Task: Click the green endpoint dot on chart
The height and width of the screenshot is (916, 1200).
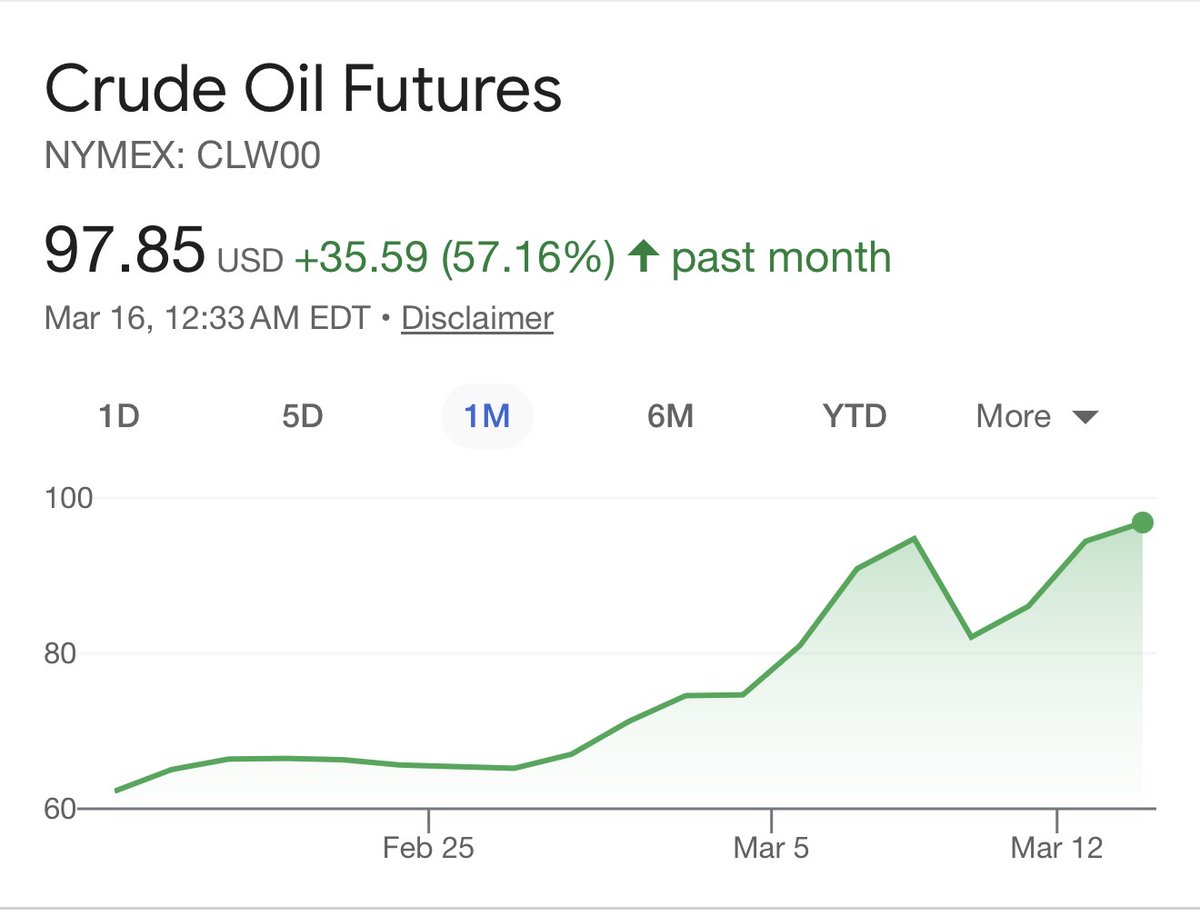Action: (x=1144, y=522)
